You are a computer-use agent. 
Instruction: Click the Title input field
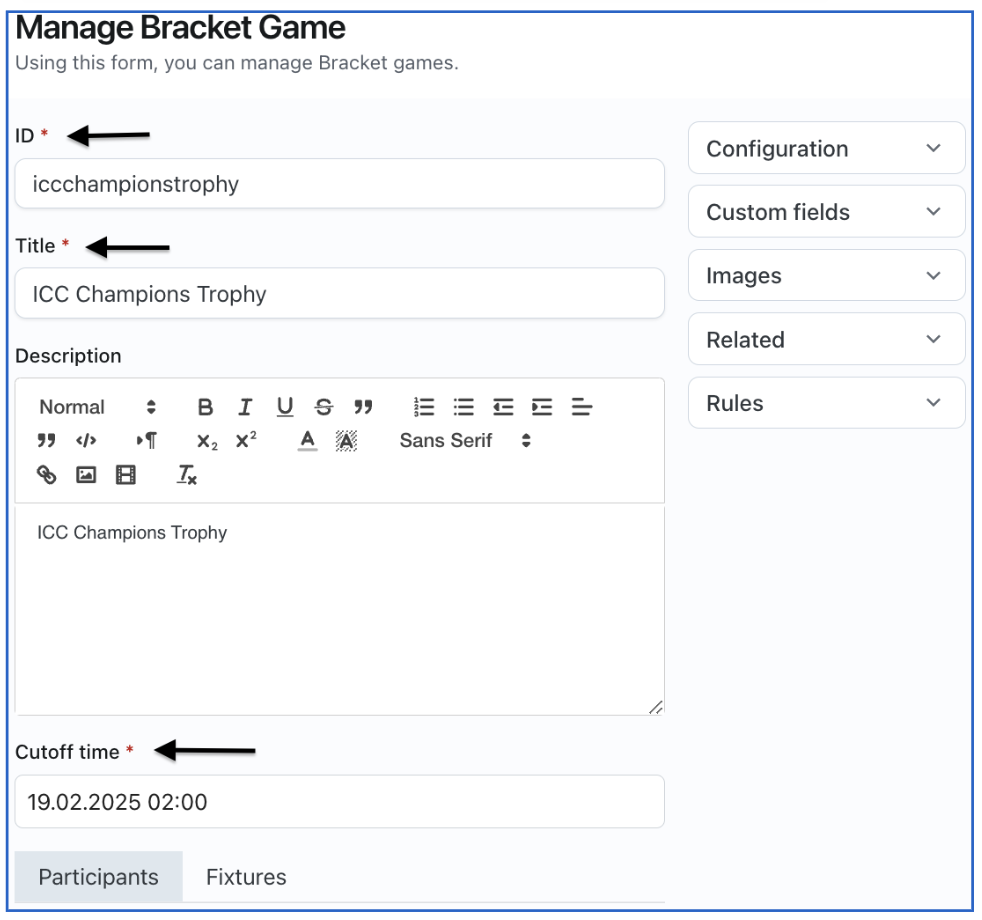(x=339, y=293)
